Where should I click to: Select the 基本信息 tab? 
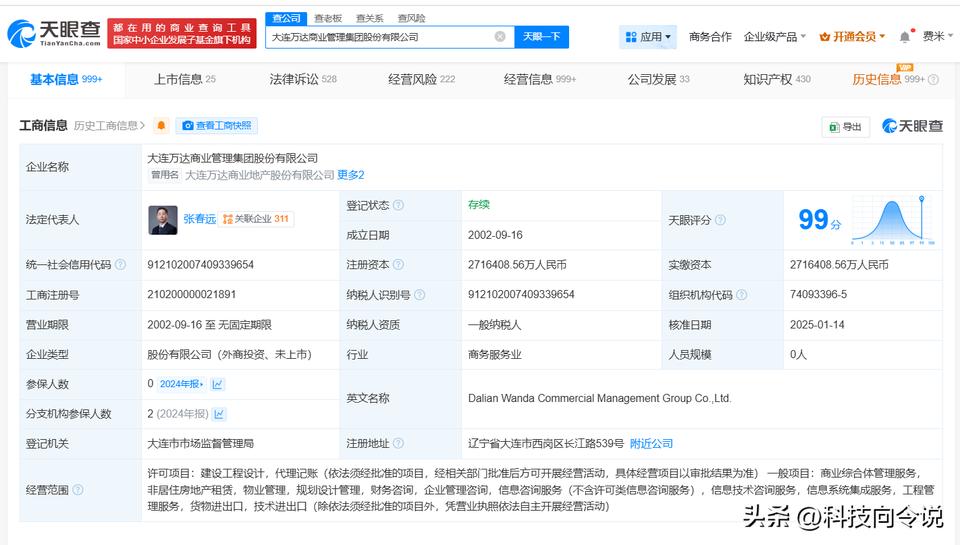click(x=66, y=80)
